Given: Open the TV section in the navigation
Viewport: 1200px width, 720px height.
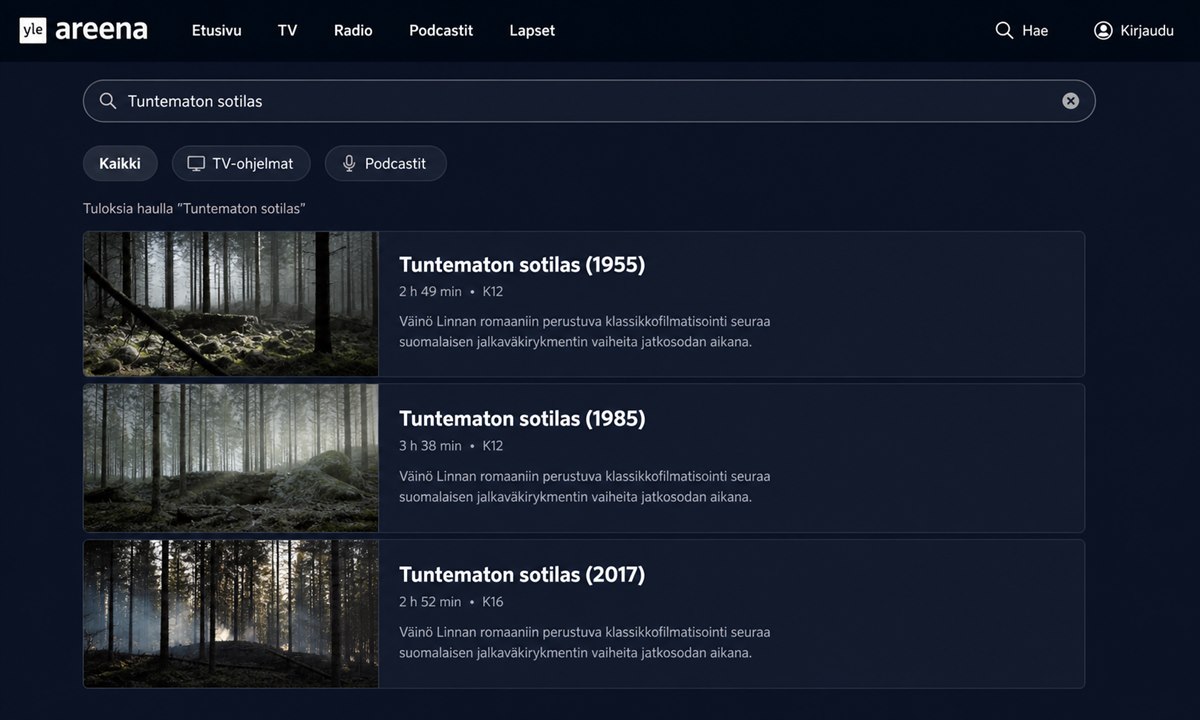Looking at the screenshot, I should click(x=288, y=30).
